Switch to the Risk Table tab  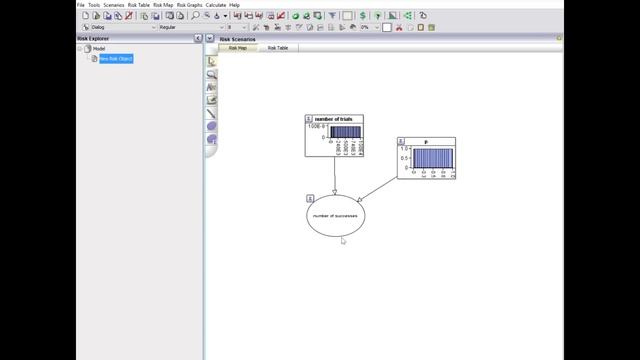(278, 48)
